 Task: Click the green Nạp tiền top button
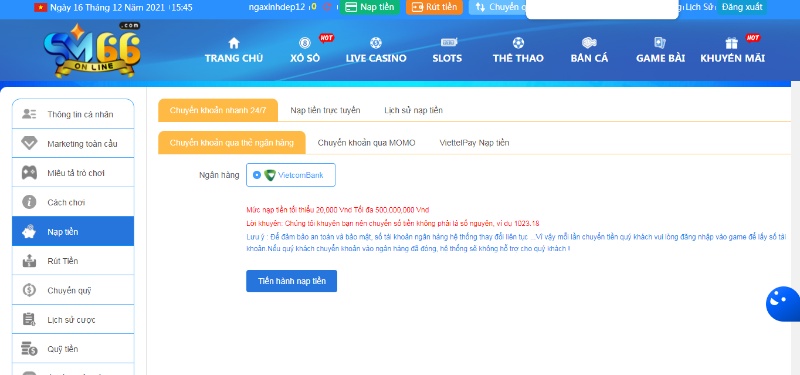(x=370, y=7)
